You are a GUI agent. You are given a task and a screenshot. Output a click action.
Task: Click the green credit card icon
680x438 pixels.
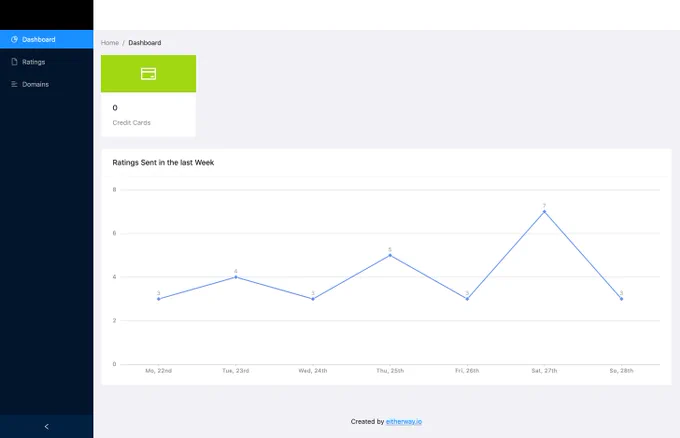(148, 74)
